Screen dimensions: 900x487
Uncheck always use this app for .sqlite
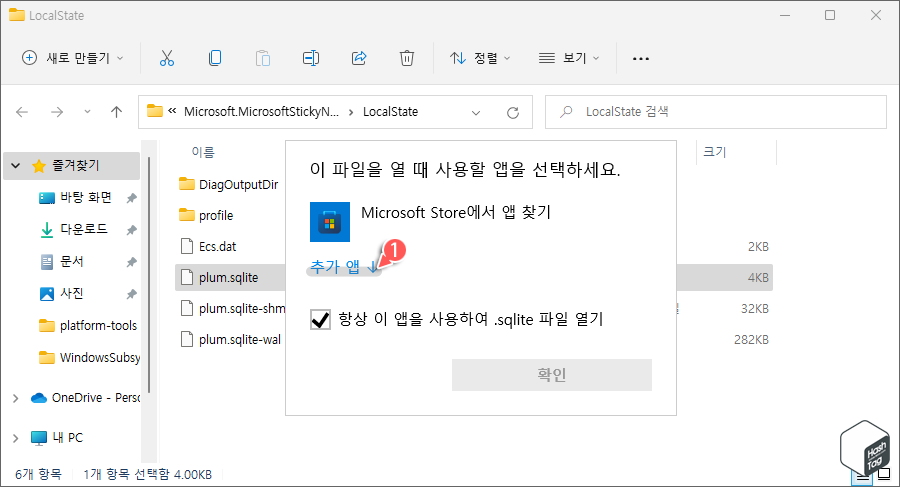320,319
